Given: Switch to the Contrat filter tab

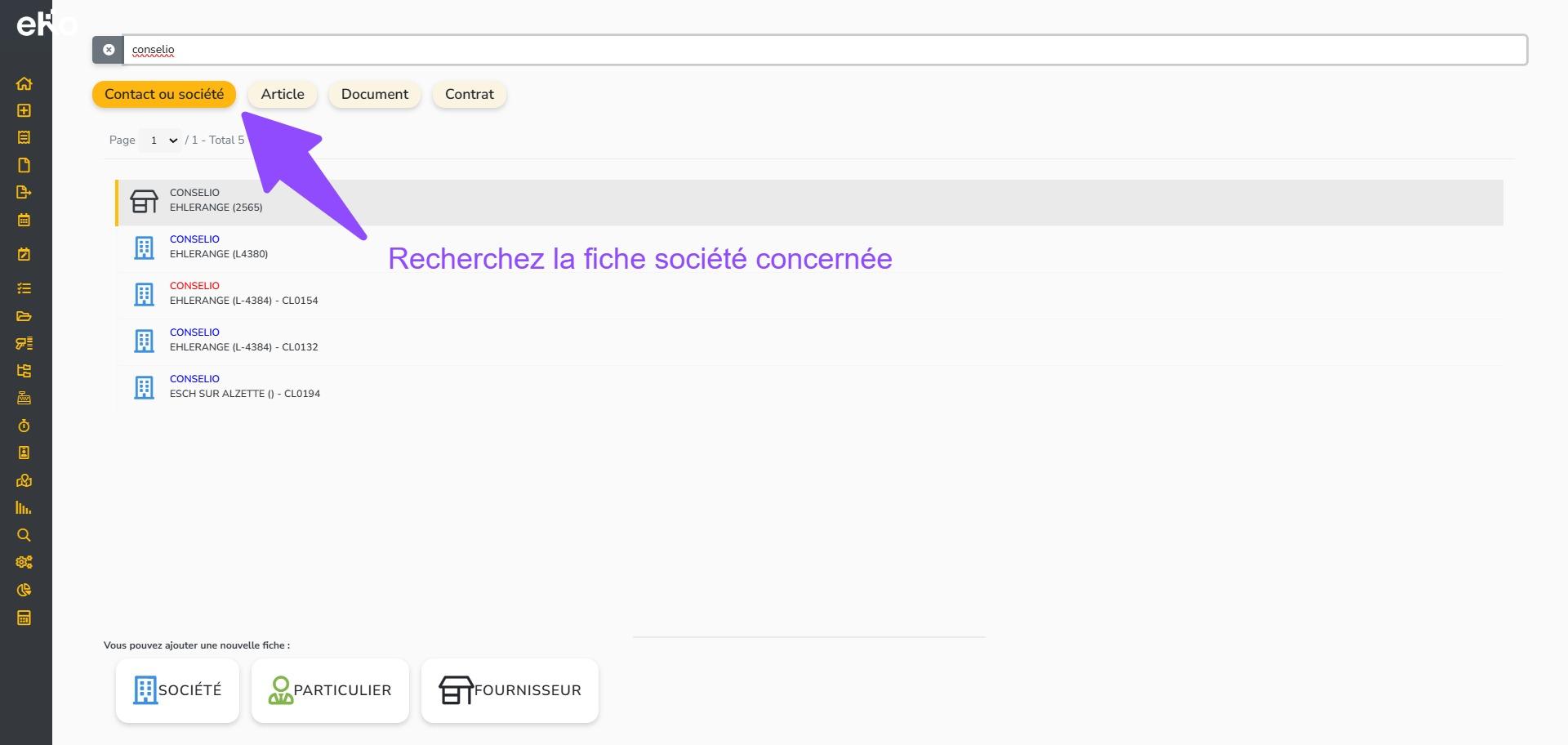Looking at the screenshot, I should [469, 94].
